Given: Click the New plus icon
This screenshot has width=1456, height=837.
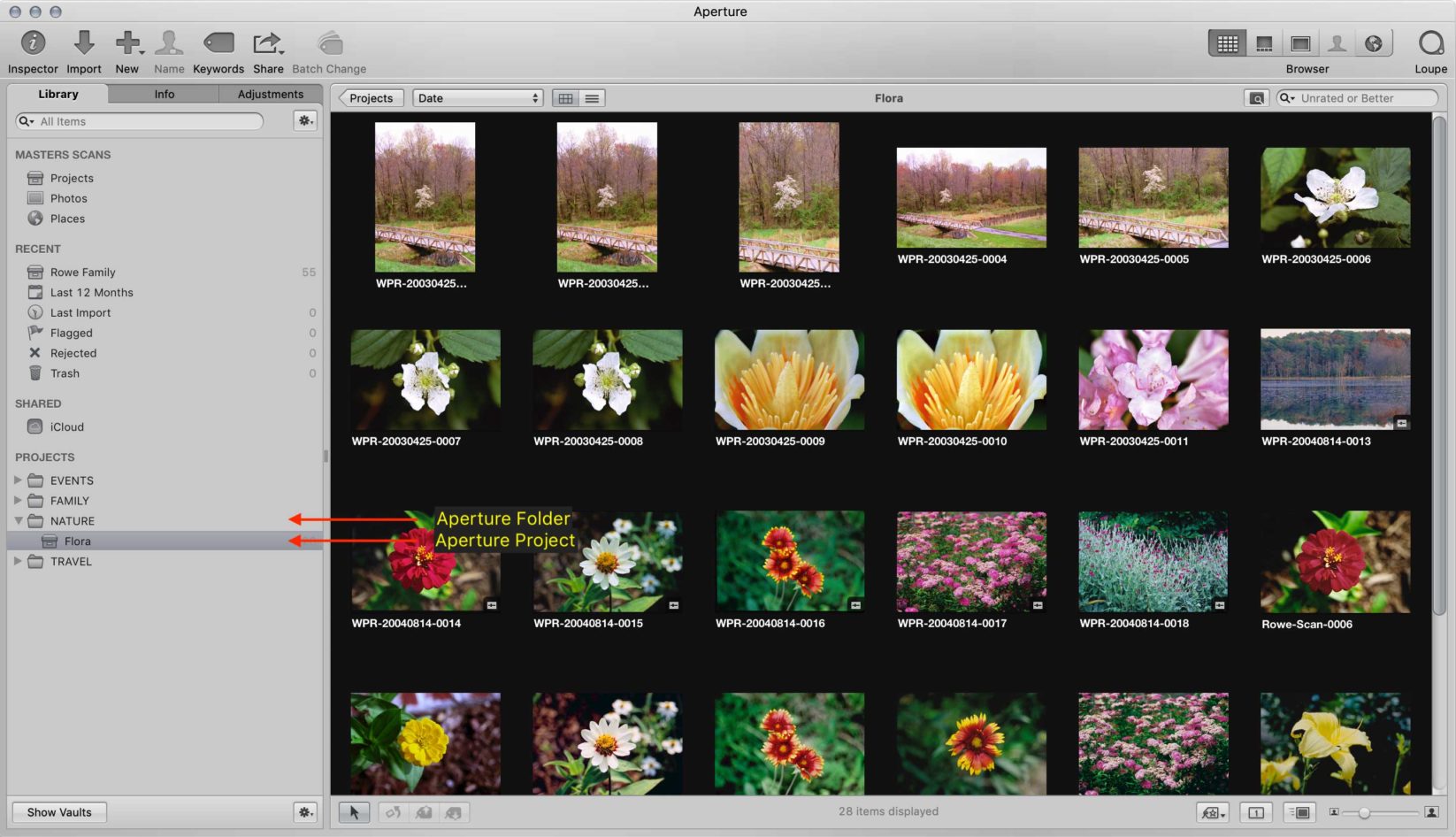Looking at the screenshot, I should (x=128, y=42).
